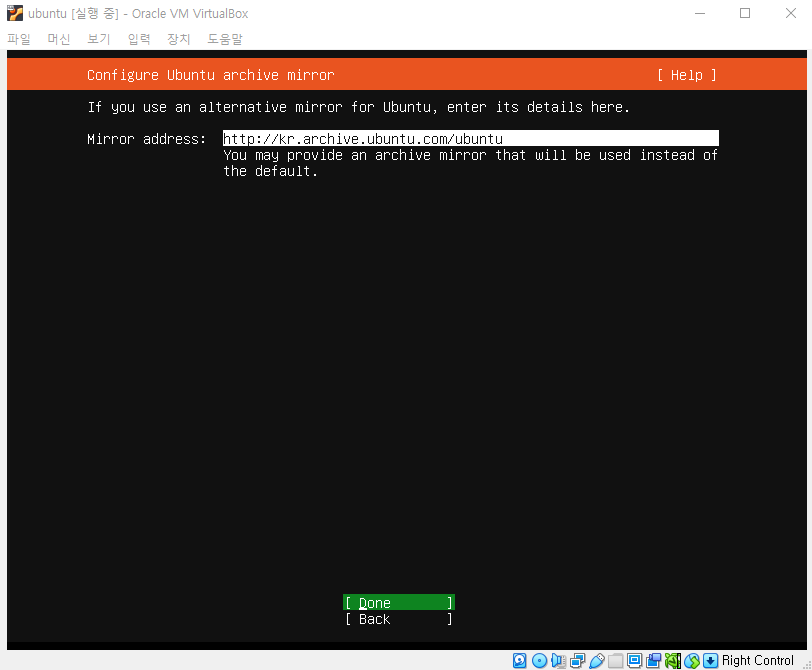The height and width of the screenshot is (670, 812).
Task: Click the shared folders status icon
Action: tap(615, 660)
